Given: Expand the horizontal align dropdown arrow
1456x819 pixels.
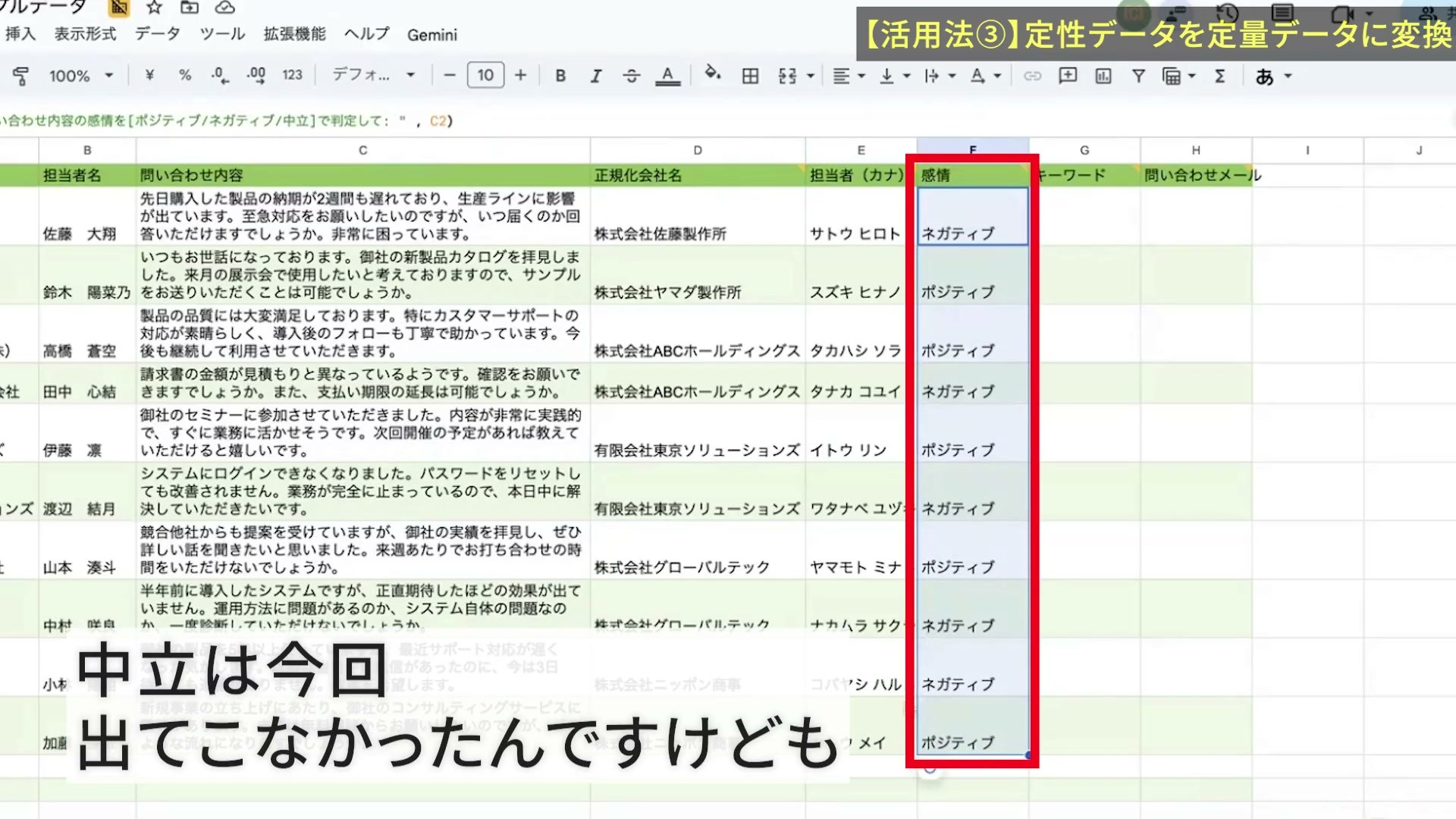Looking at the screenshot, I should pos(861,76).
